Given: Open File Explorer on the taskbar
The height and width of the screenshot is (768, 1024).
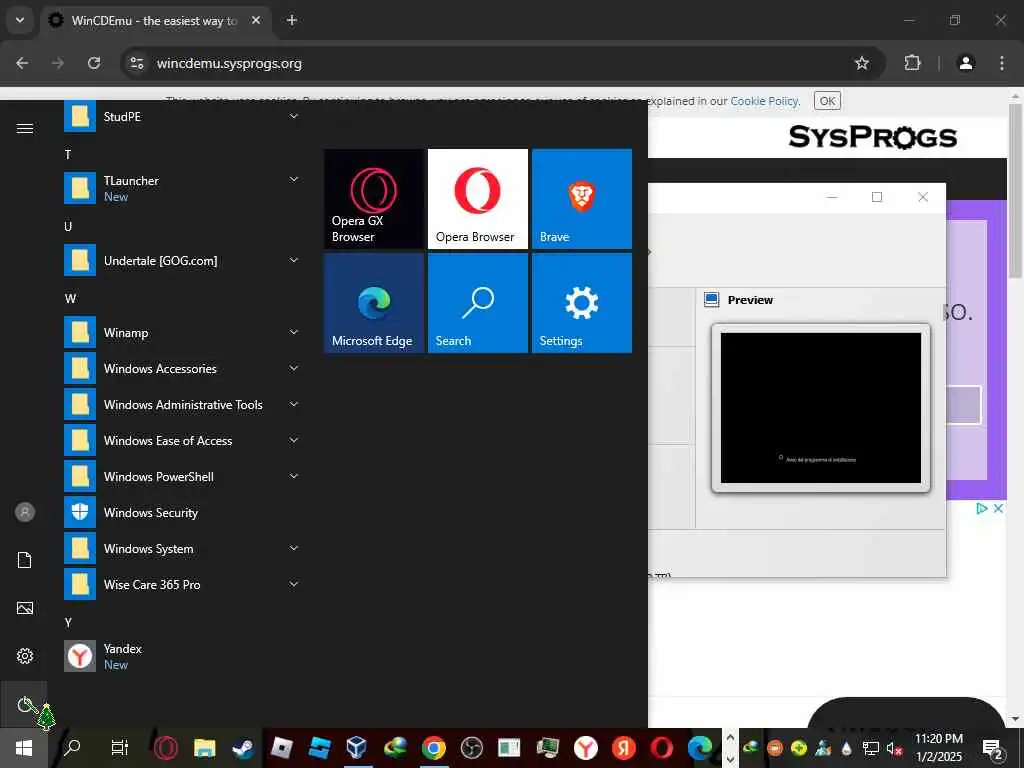Looking at the screenshot, I should [x=204, y=747].
